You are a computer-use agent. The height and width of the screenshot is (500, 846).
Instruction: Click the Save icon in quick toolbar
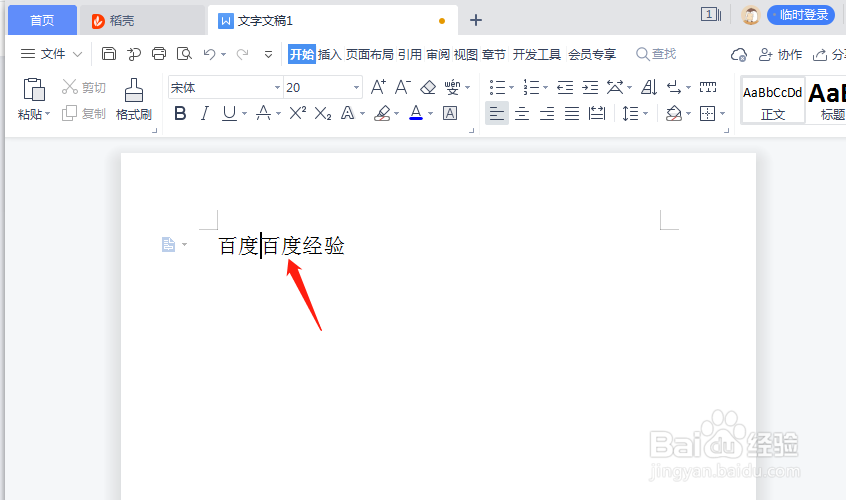[x=109, y=53]
